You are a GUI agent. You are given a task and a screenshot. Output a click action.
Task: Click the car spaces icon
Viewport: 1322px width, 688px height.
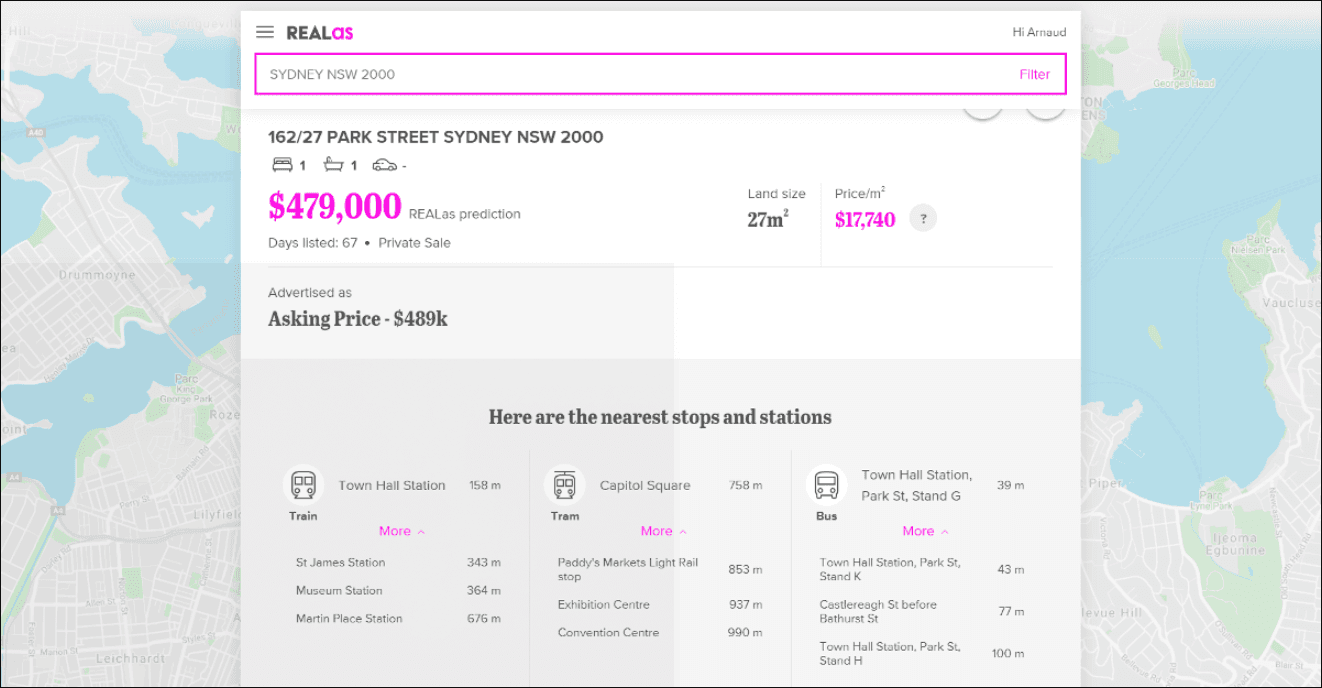pyautogui.click(x=385, y=165)
